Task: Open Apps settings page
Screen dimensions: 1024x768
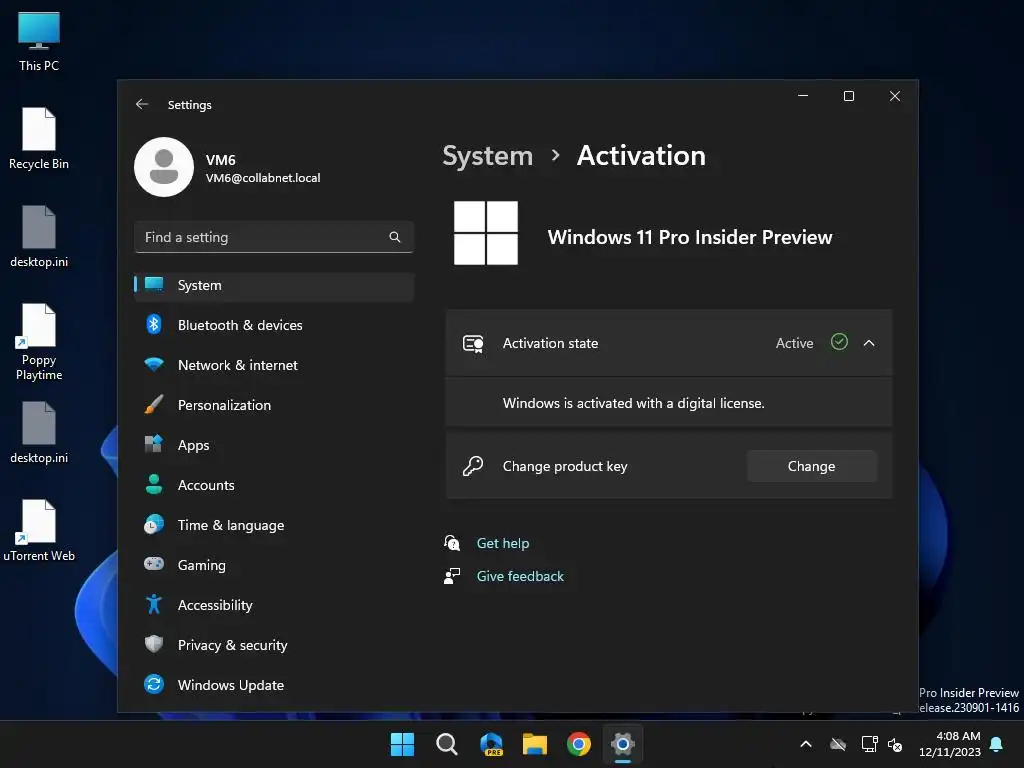Action: pos(274,445)
